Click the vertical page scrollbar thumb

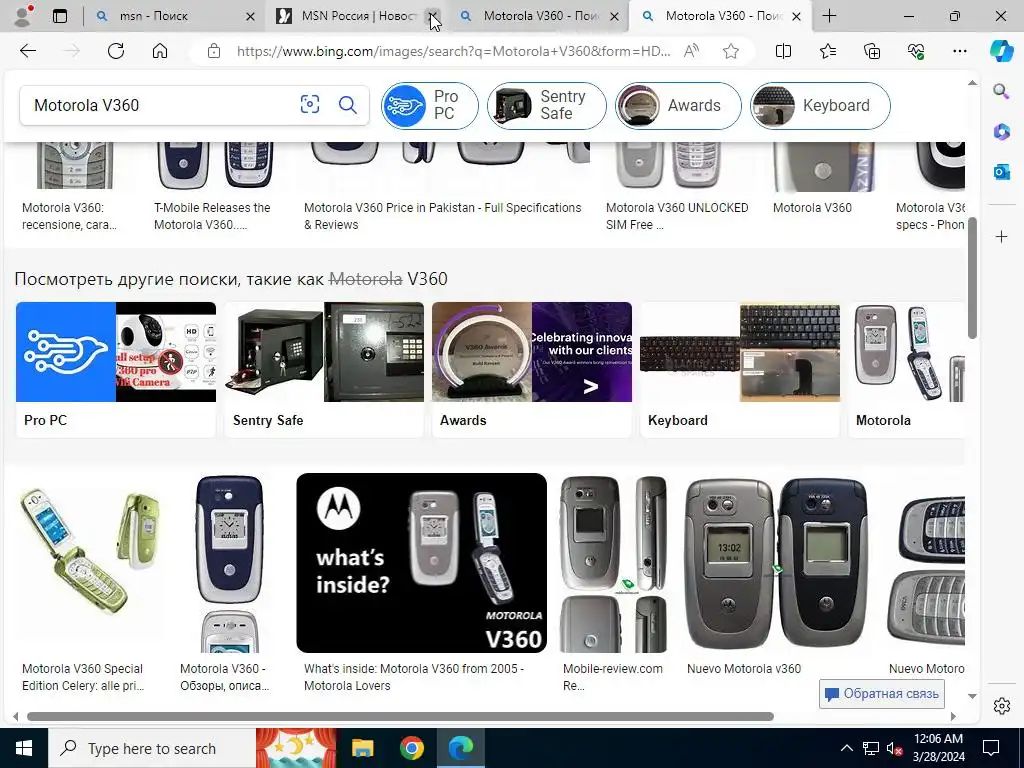coord(972,278)
